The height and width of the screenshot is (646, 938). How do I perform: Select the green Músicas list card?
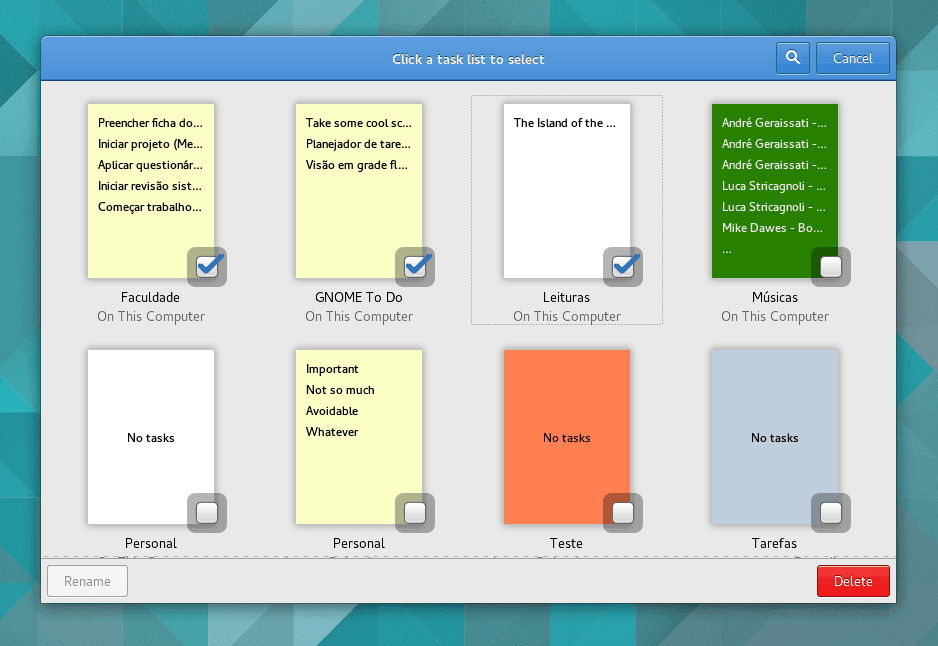coord(775,191)
